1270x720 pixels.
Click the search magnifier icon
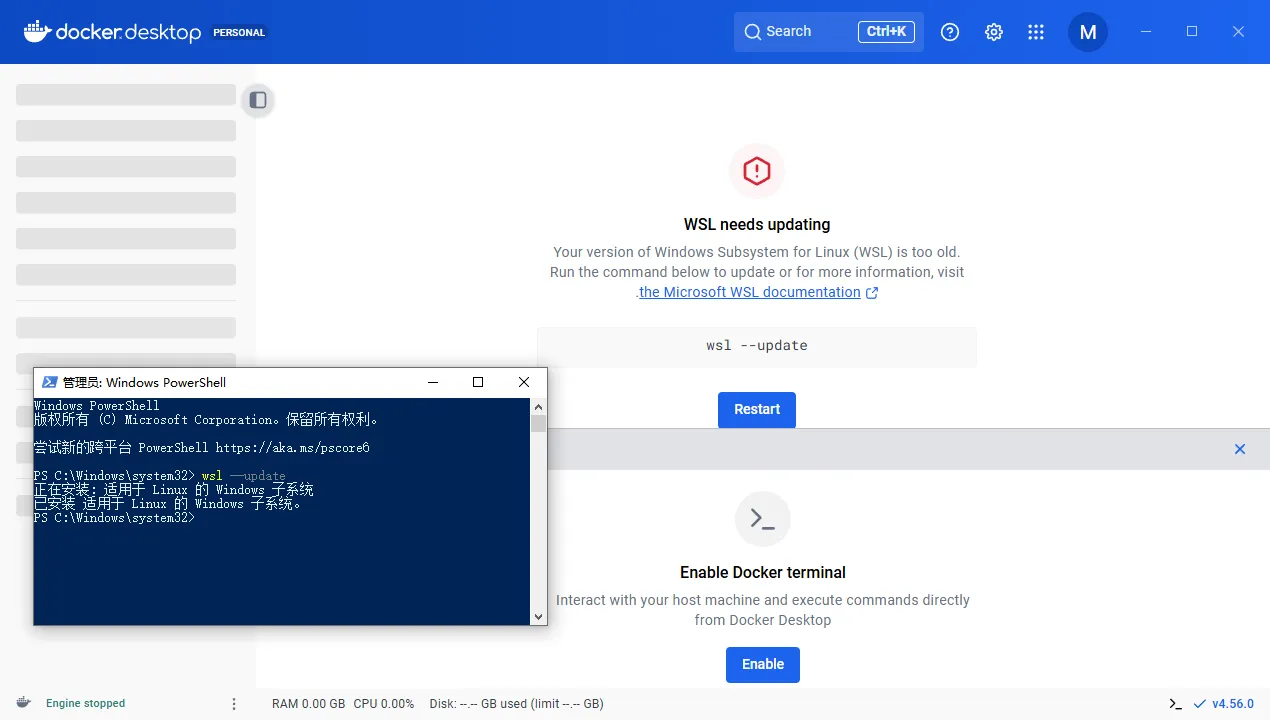[752, 31]
